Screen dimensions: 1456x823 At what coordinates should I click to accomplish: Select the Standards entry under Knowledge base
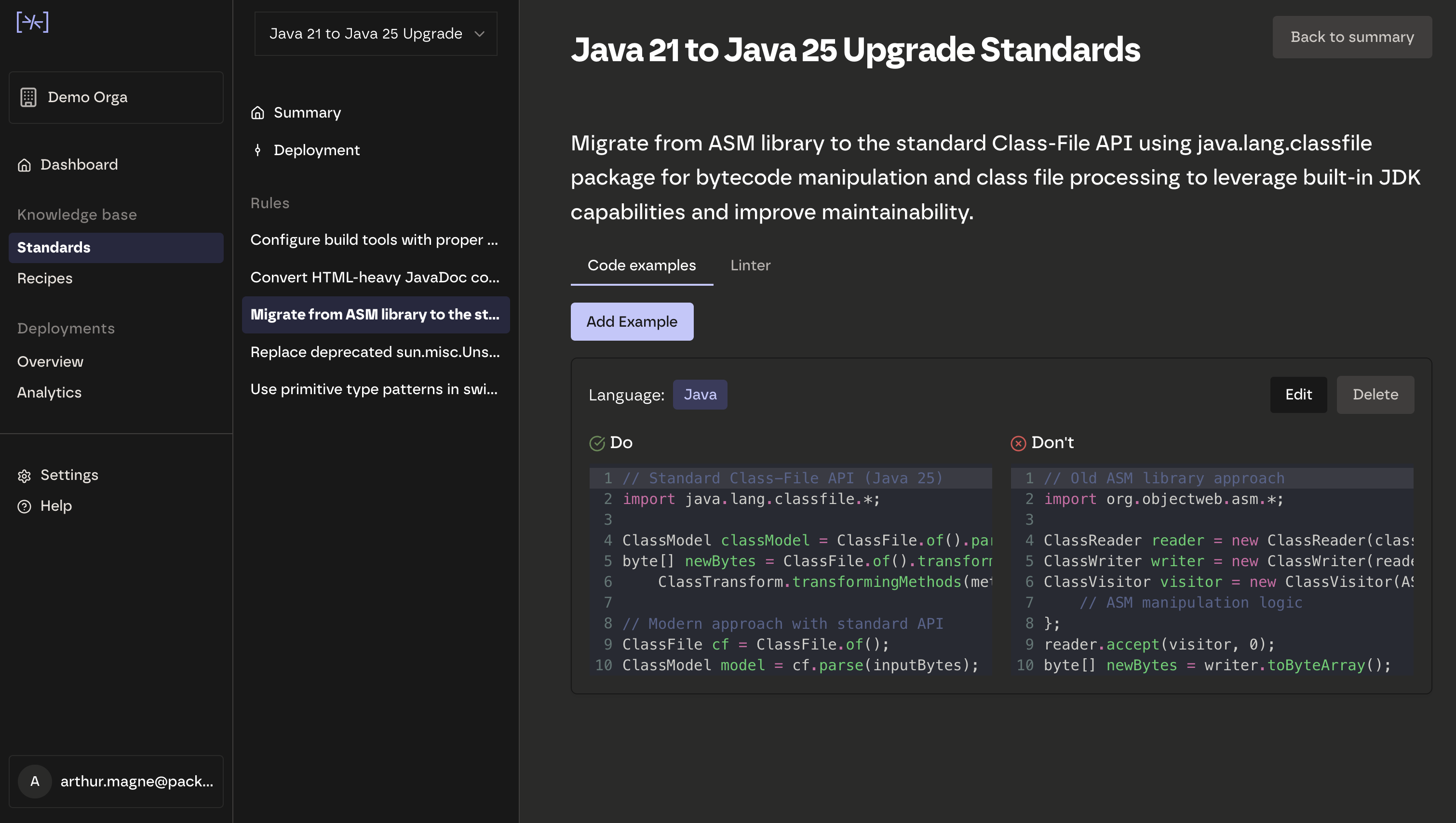[53, 247]
